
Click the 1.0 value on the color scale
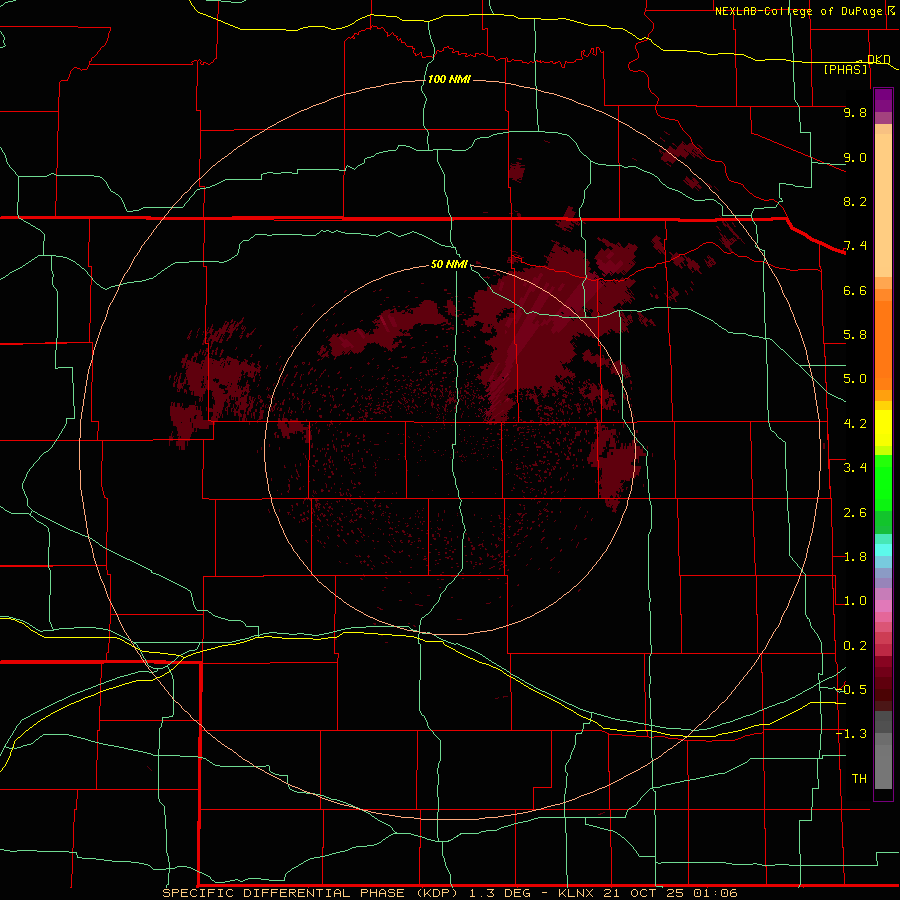pyautogui.click(x=855, y=601)
